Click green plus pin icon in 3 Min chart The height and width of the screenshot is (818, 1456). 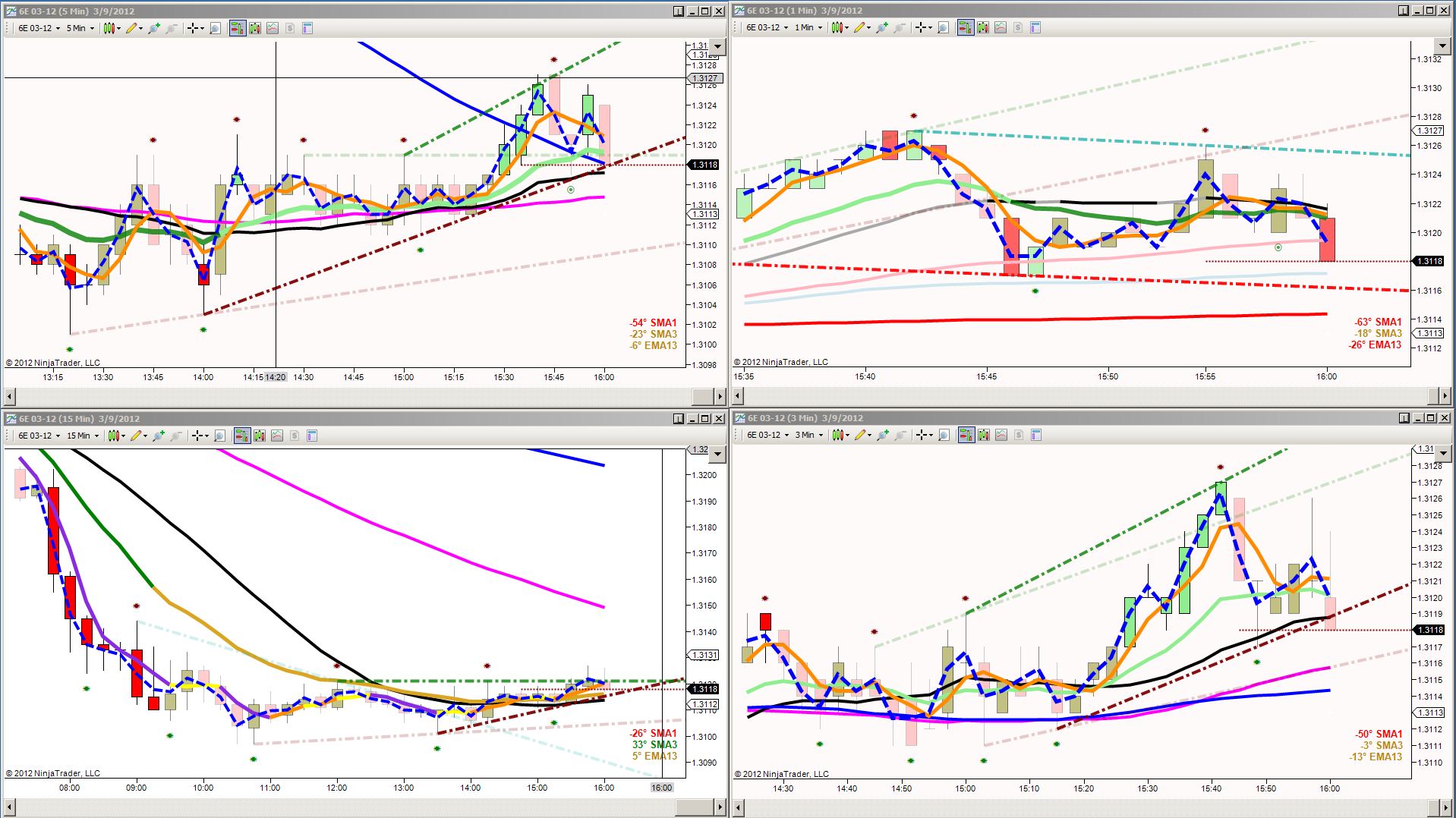(883, 435)
